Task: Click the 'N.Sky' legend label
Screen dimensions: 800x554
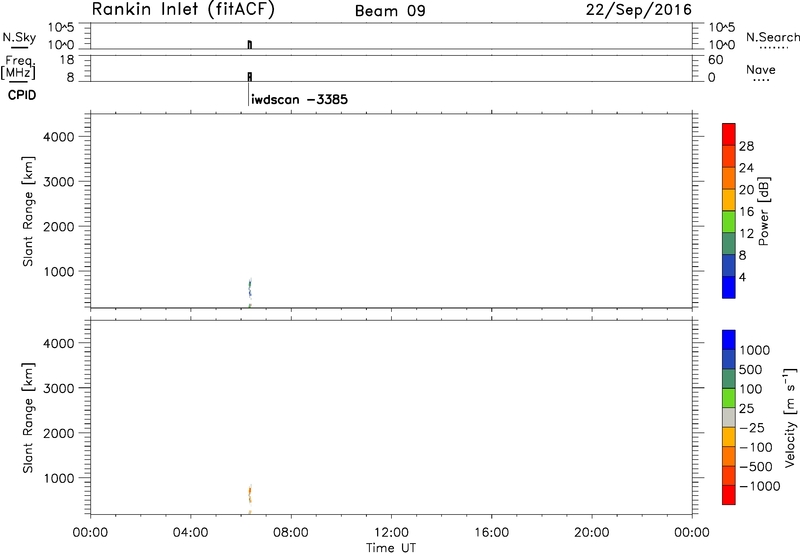Action: [x=19, y=37]
